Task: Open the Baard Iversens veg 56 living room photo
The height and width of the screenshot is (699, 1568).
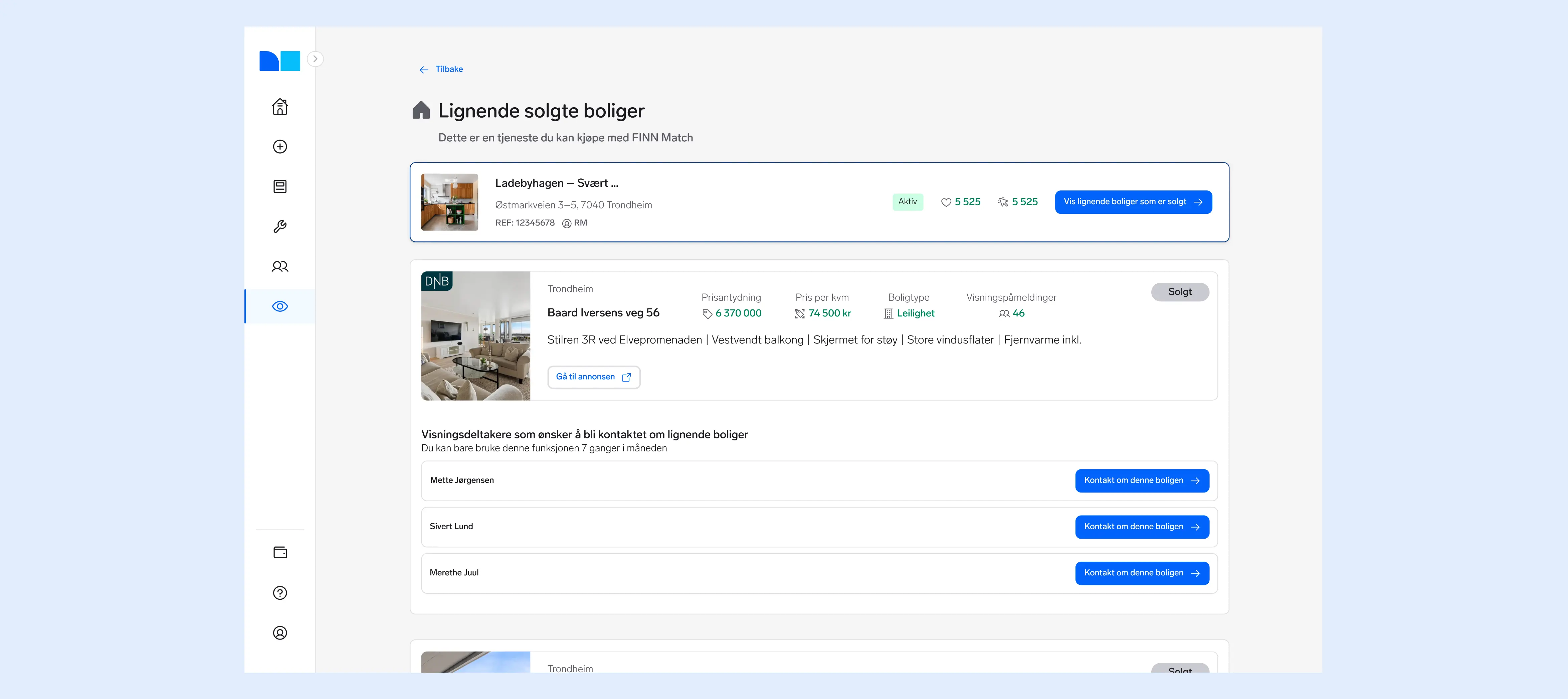Action: (476, 336)
